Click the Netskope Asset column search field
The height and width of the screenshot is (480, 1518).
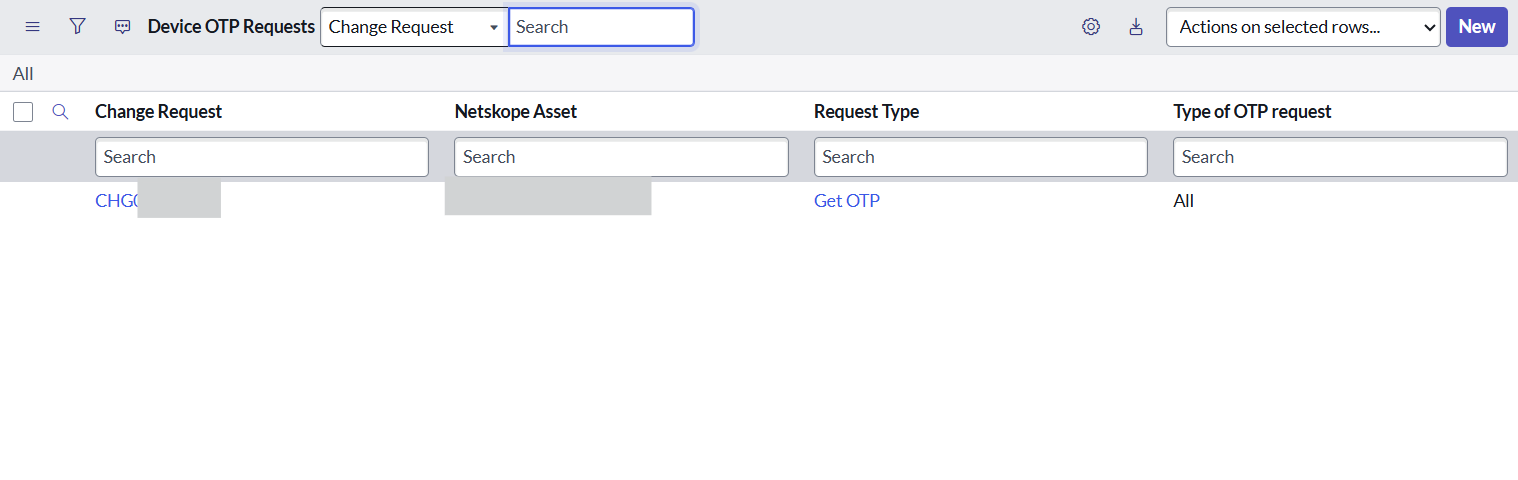(621, 157)
